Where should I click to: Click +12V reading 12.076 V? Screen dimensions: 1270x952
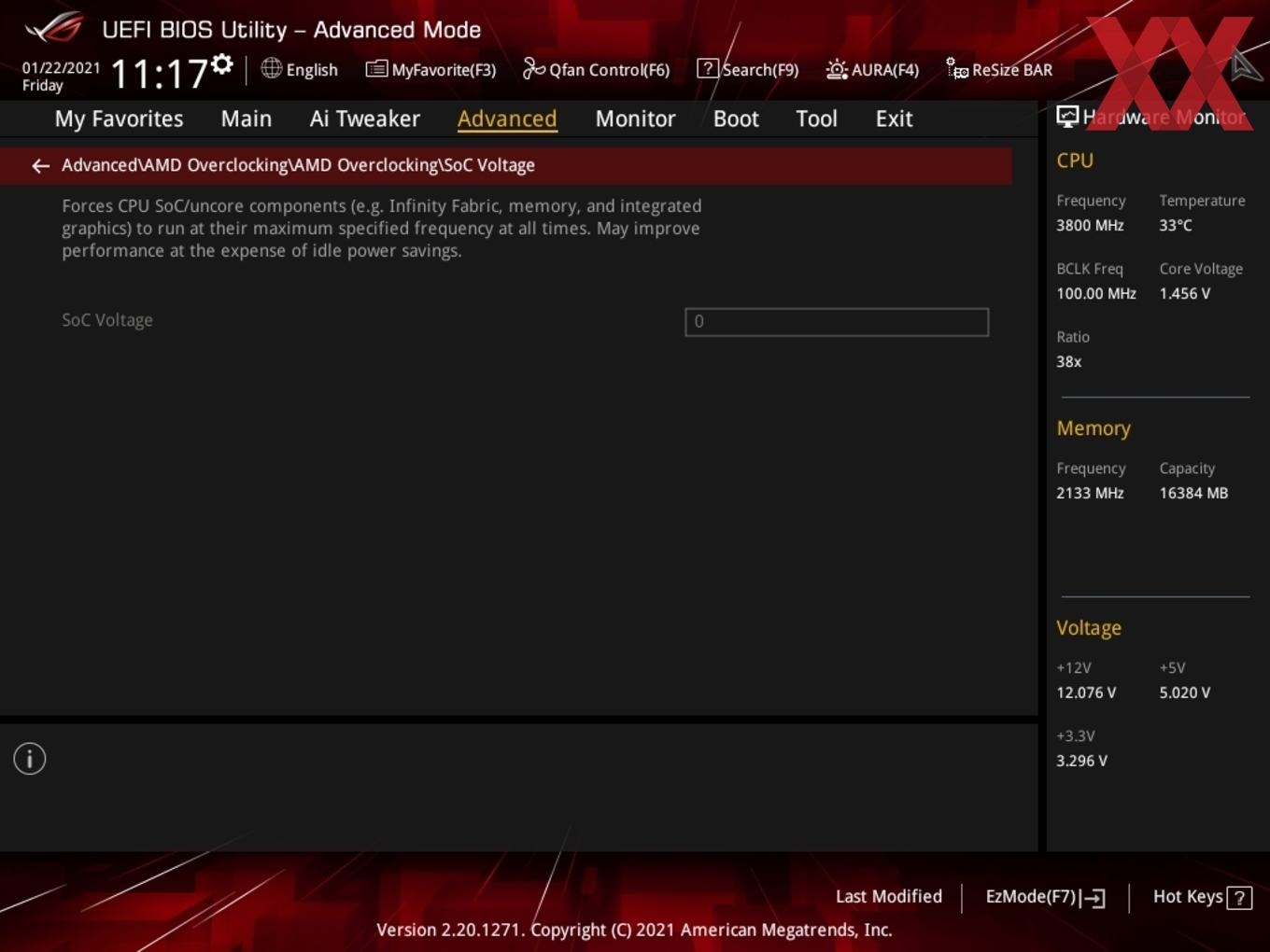pos(1086,693)
